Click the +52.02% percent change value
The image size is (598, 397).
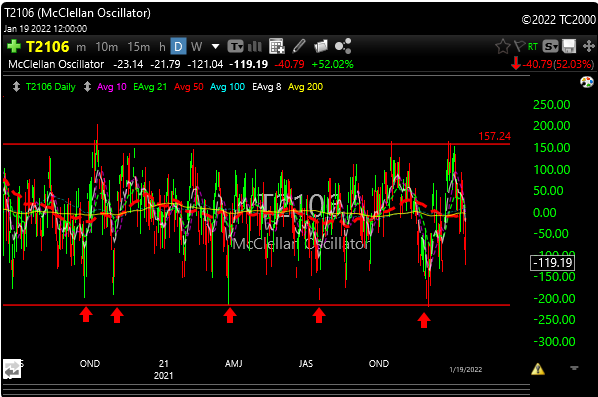click(x=333, y=64)
